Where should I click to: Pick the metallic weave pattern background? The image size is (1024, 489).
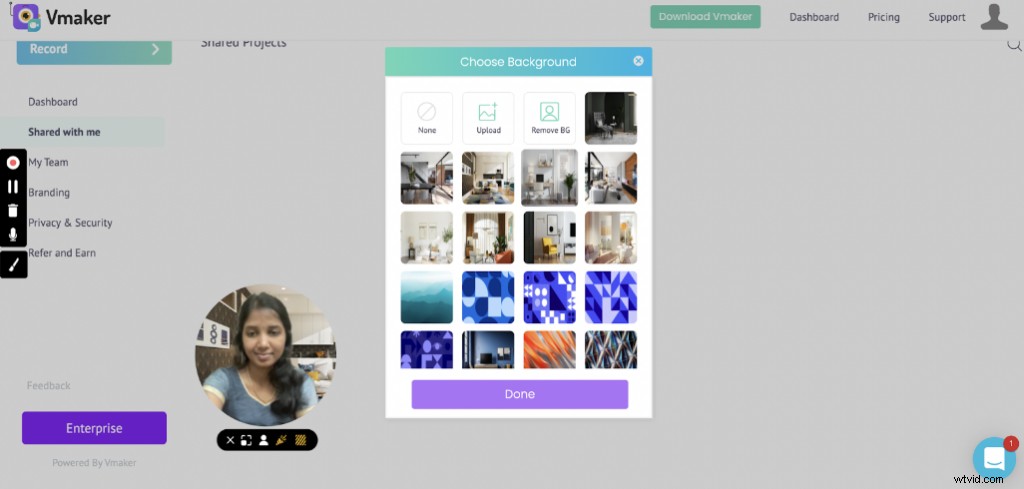click(x=611, y=349)
